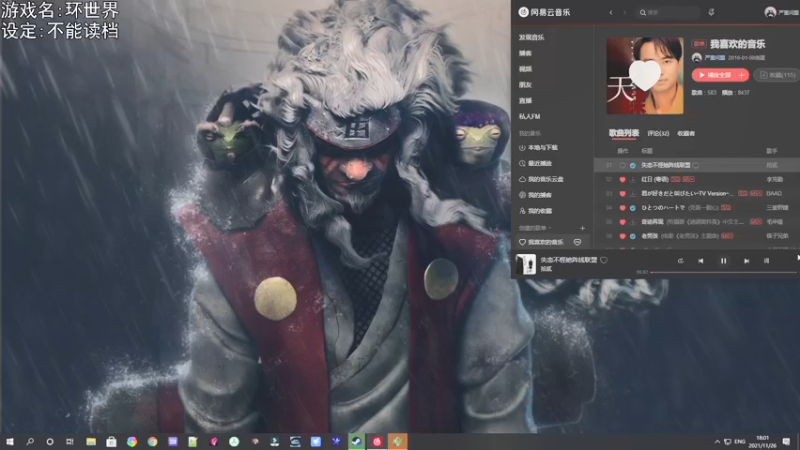This screenshot has width=800, height=450.
Task: Change the loop playback mode icon
Action: [x=680, y=261]
